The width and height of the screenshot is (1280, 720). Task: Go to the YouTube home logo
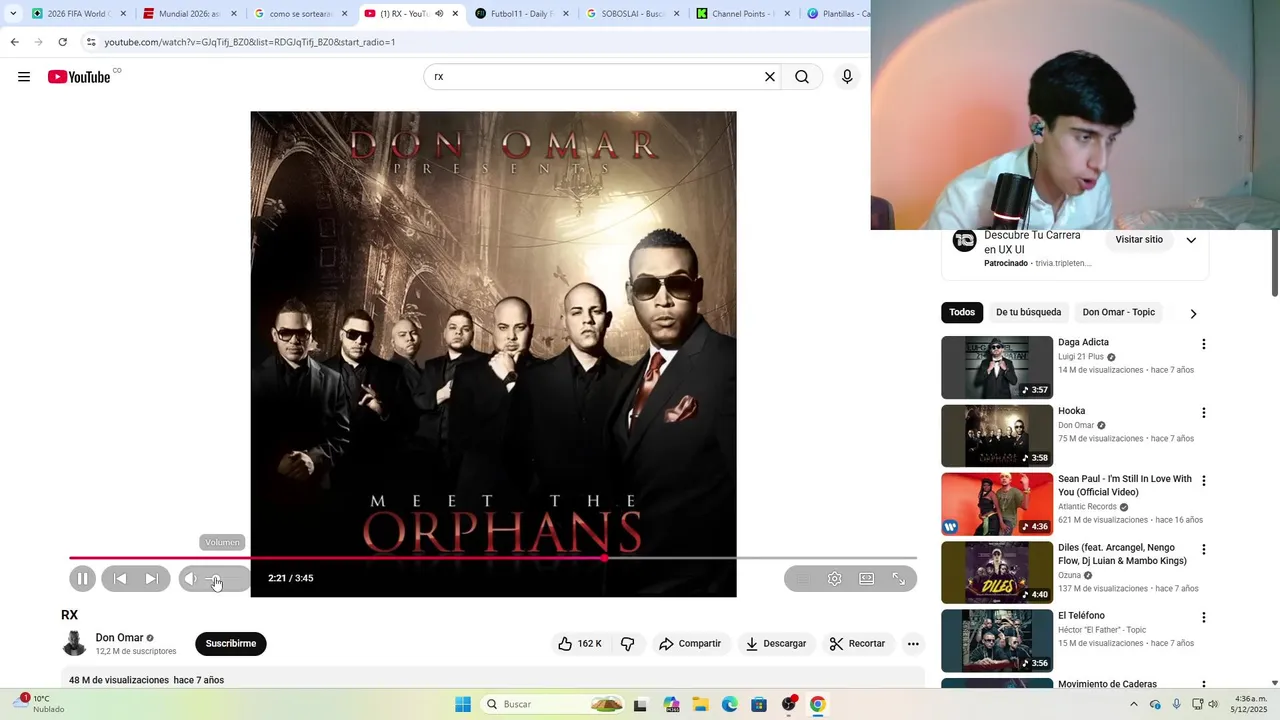(79, 77)
